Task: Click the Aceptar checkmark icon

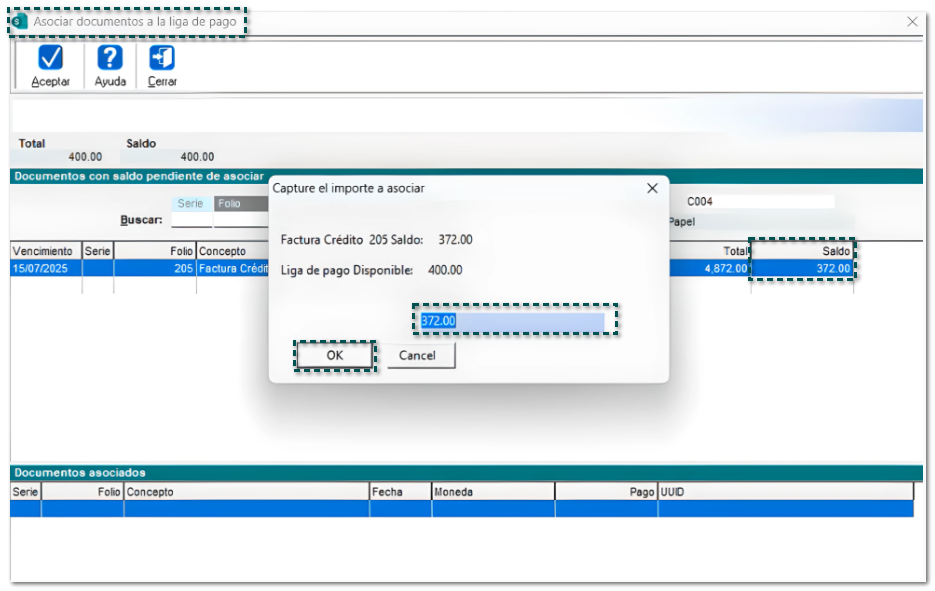Action: click(50, 59)
